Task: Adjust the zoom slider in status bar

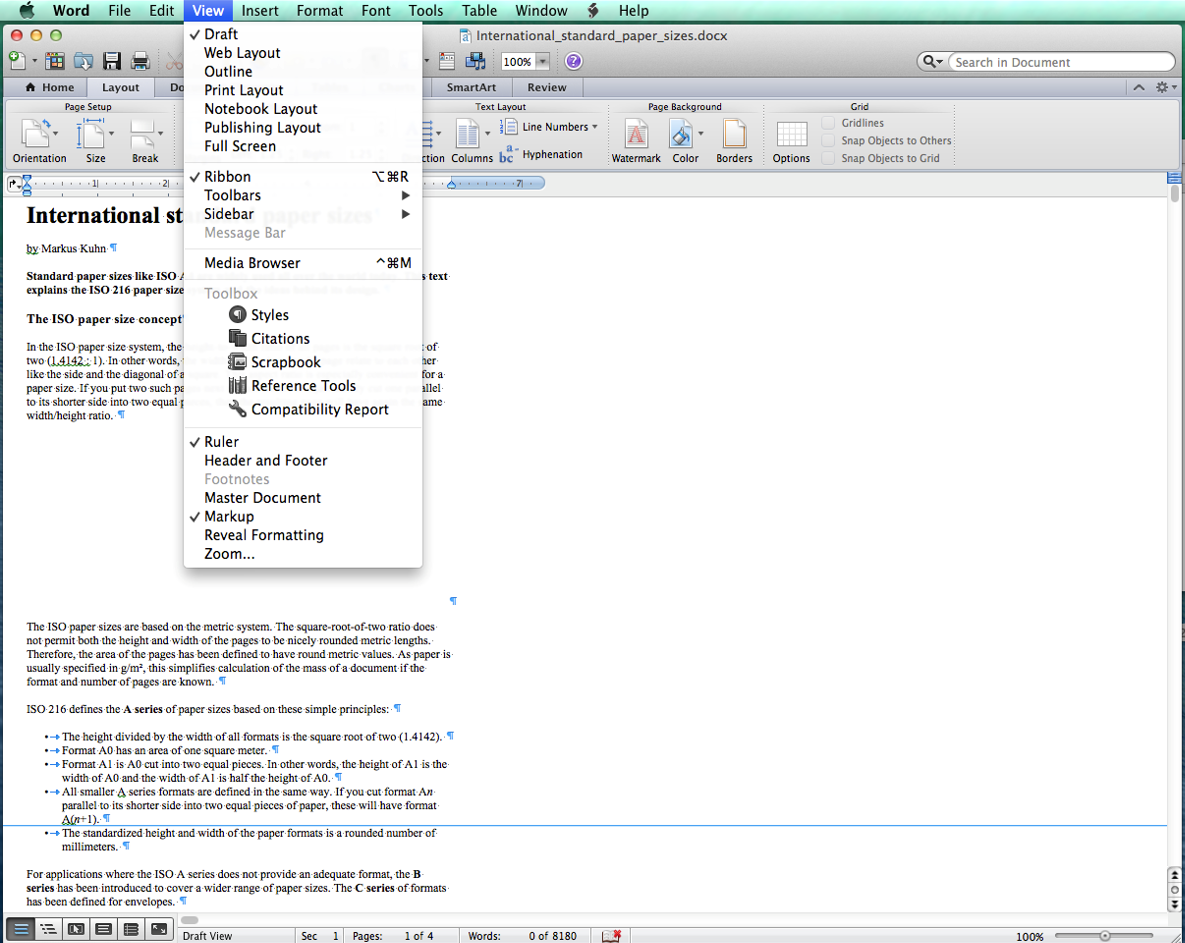Action: click(1105, 936)
